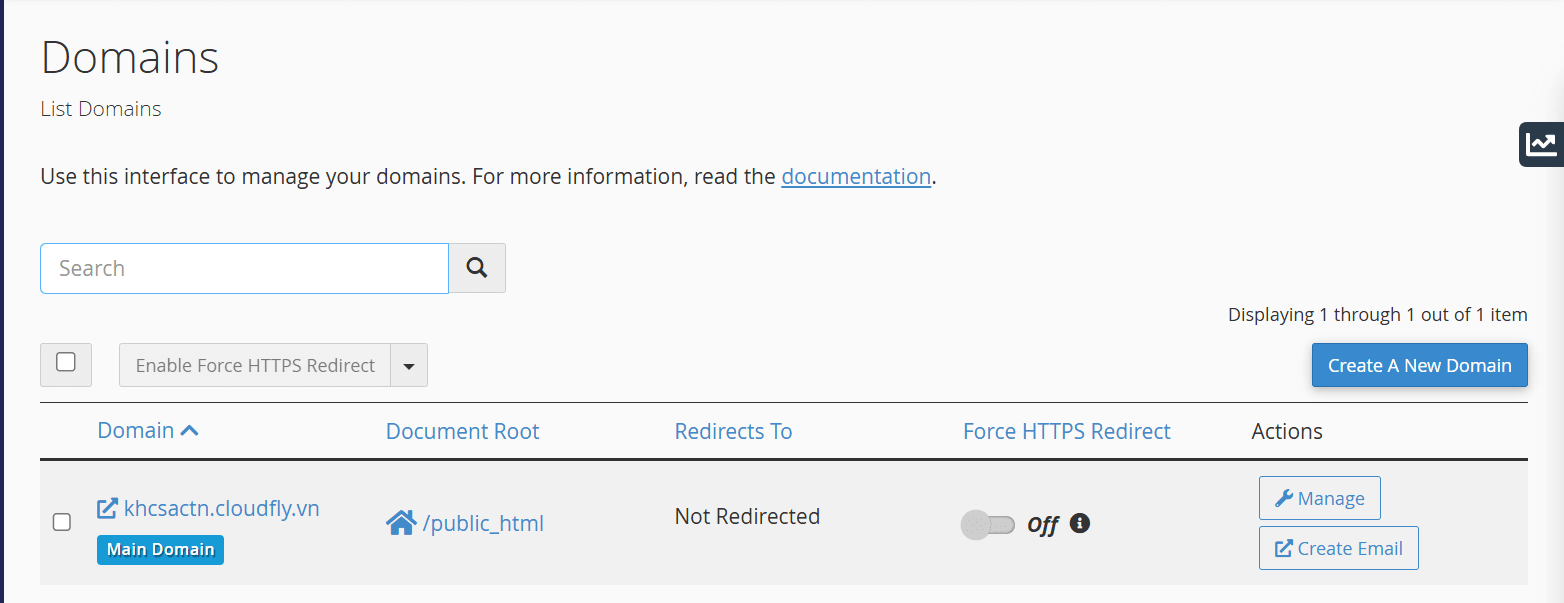Tick the select-all domains checkbox

click(66, 363)
